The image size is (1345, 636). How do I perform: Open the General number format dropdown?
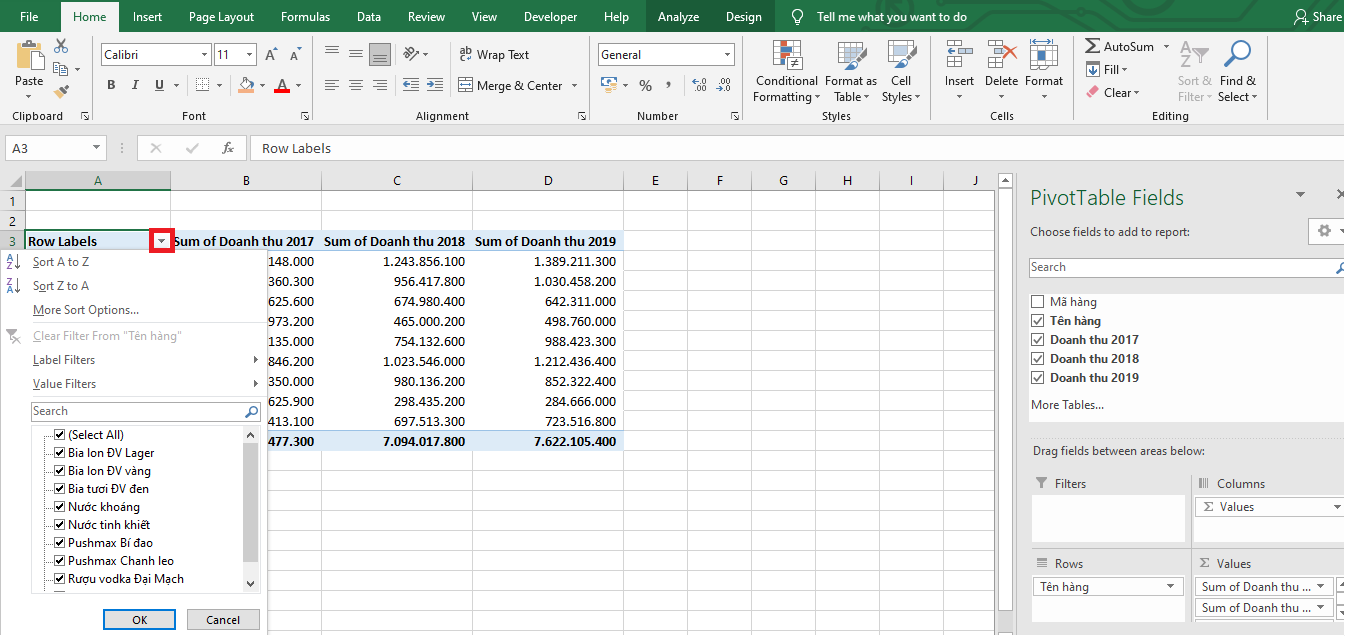pyautogui.click(x=727, y=55)
